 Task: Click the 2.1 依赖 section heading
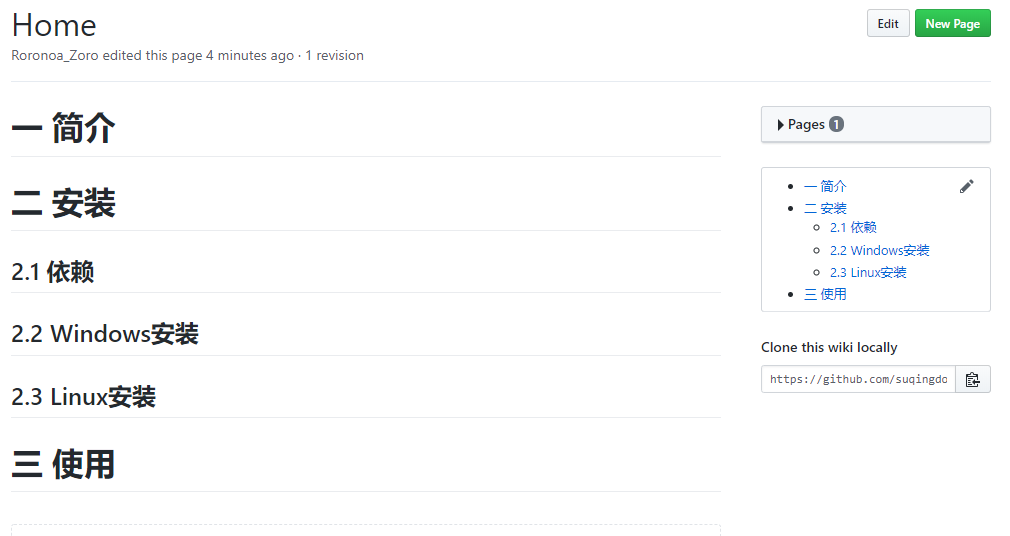pyautogui.click(x=52, y=271)
